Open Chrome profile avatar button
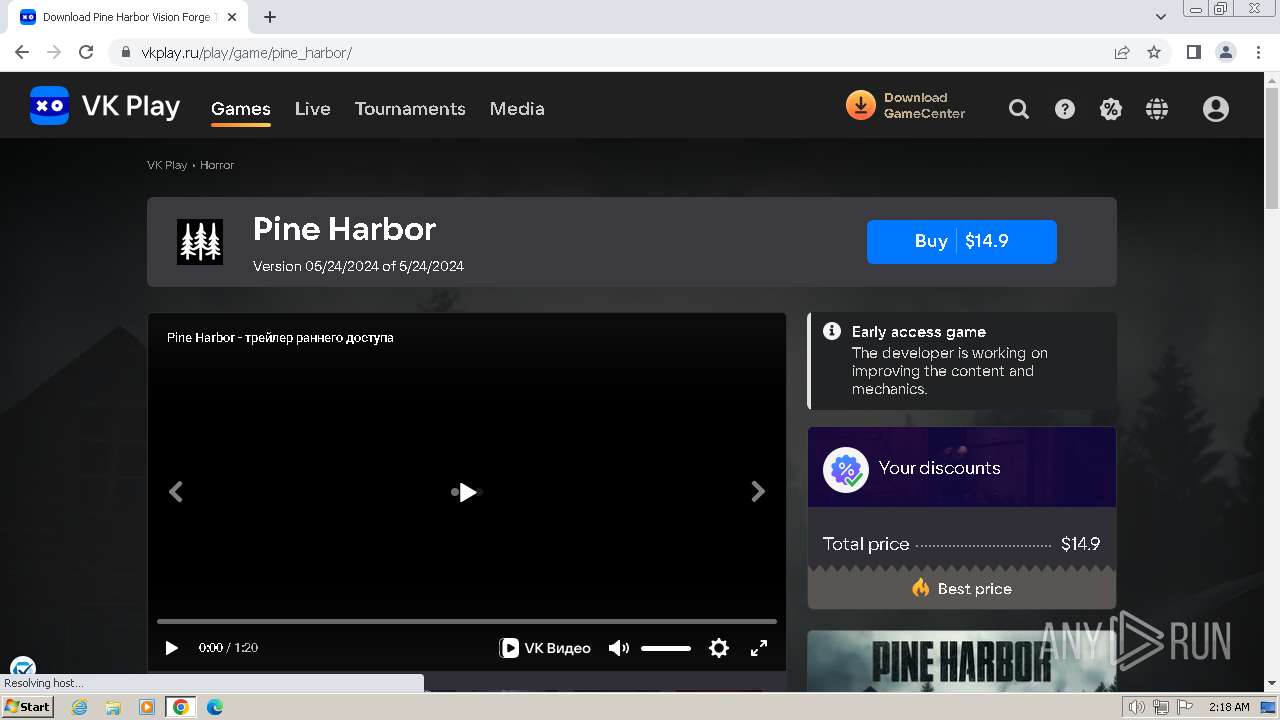Viewport: 1280px width, 720px height. (1225, 52)
